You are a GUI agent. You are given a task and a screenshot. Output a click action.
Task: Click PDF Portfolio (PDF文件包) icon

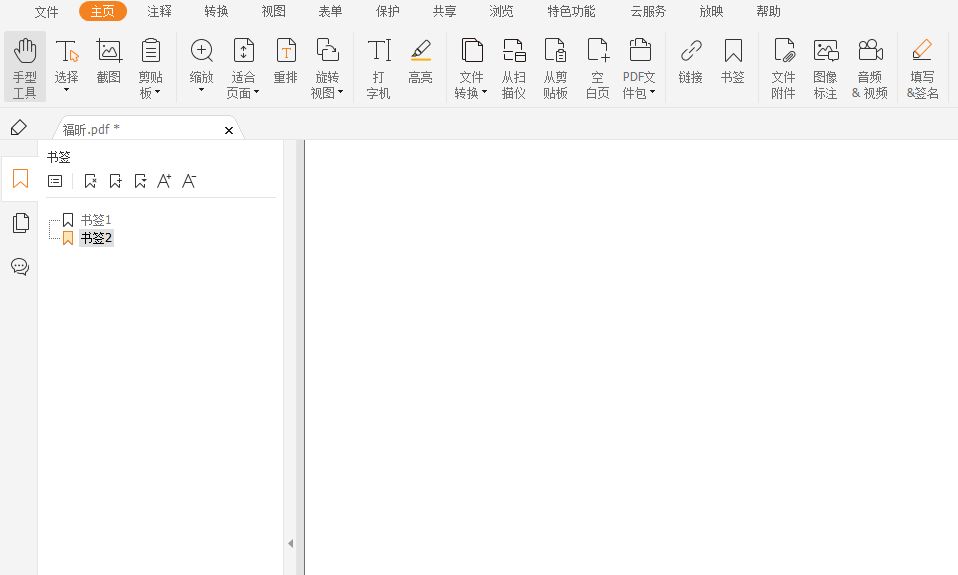tap(639, 51)
